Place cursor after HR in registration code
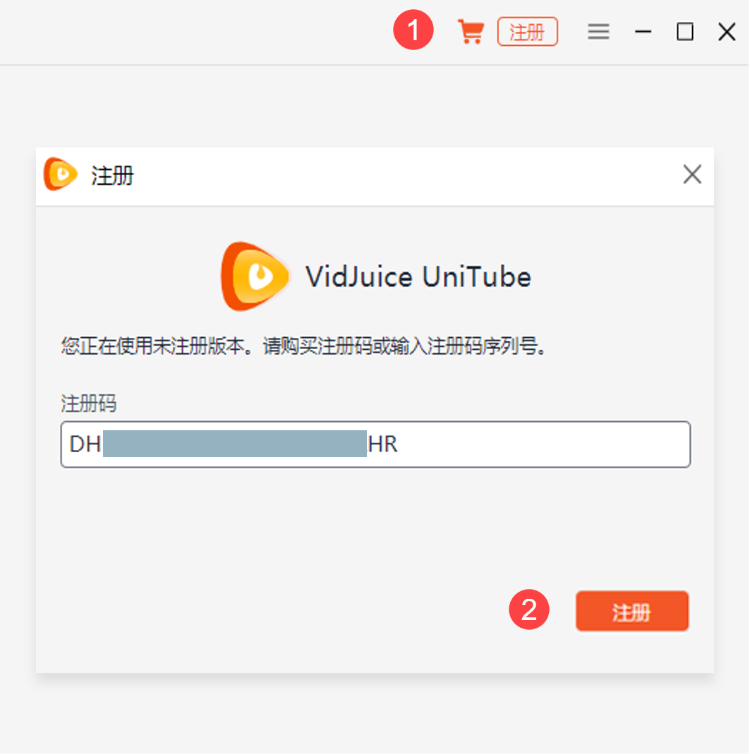This screenshot has height=754, width=750. point(400,444)
